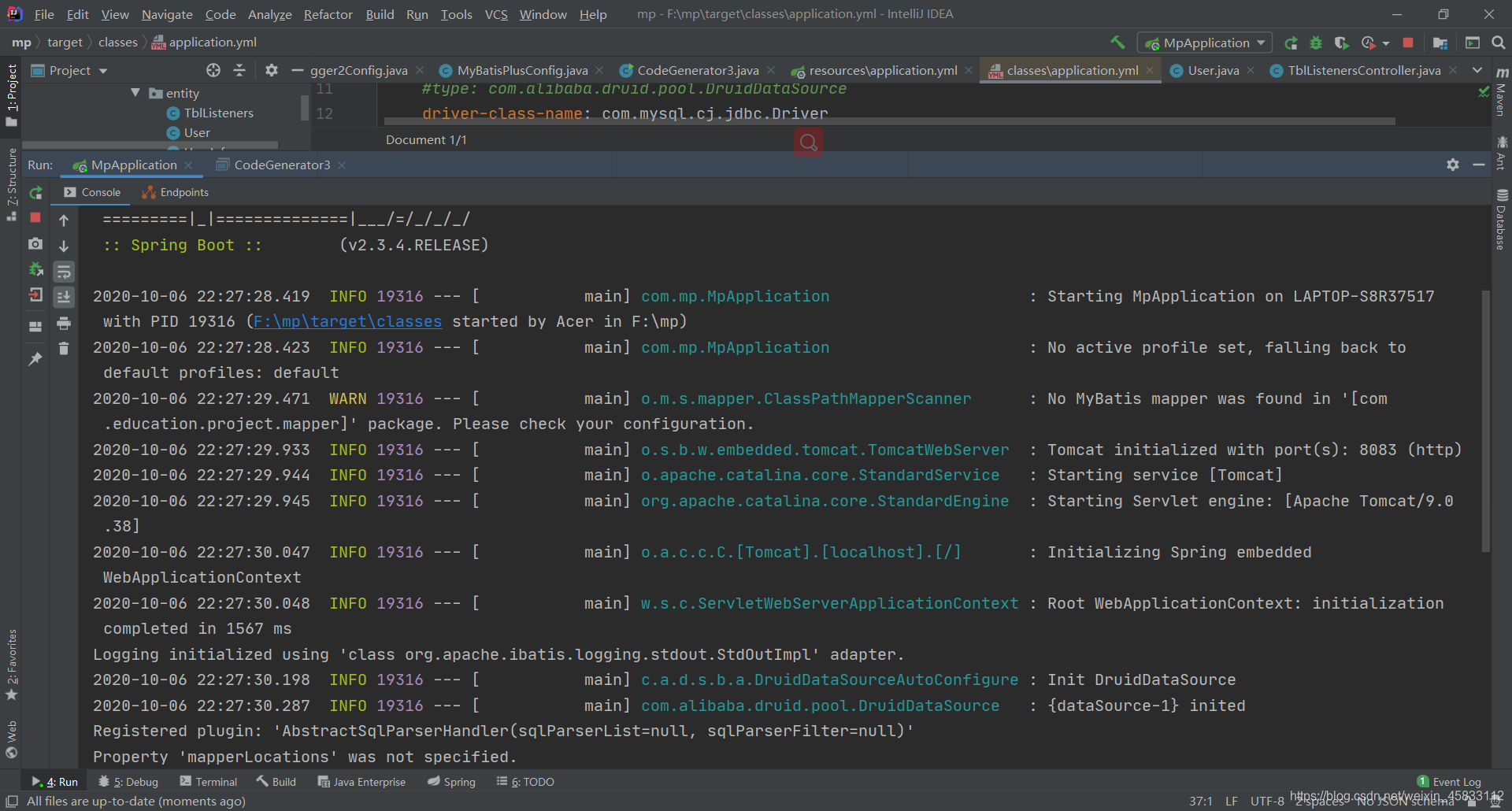This screenshot has width=1512, height=811.
Task: Click the camera Dump Threads icon
Action: 35,244
